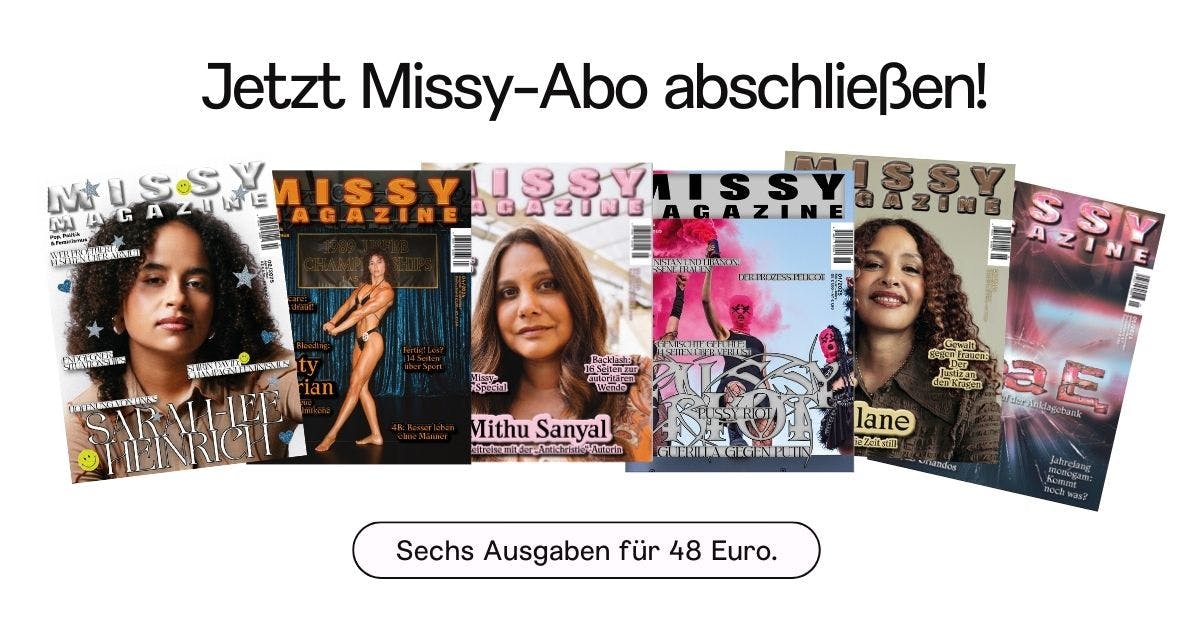Click the "Sechs Ausgaben für 48 Euro." button
This screenshot has width=1200, height=627.
(x=586, y=550)
